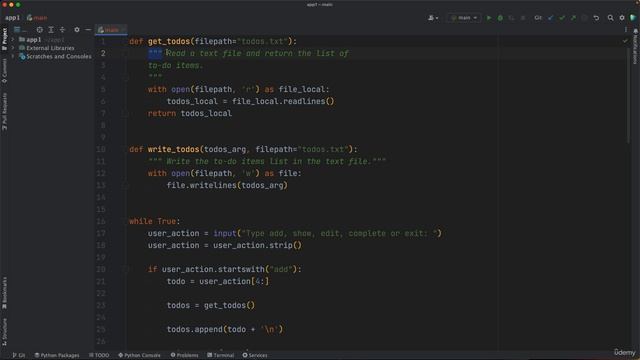Open Search Everywhere magnifier
This screenshot has width=640, height=360.
coord(610,18)
